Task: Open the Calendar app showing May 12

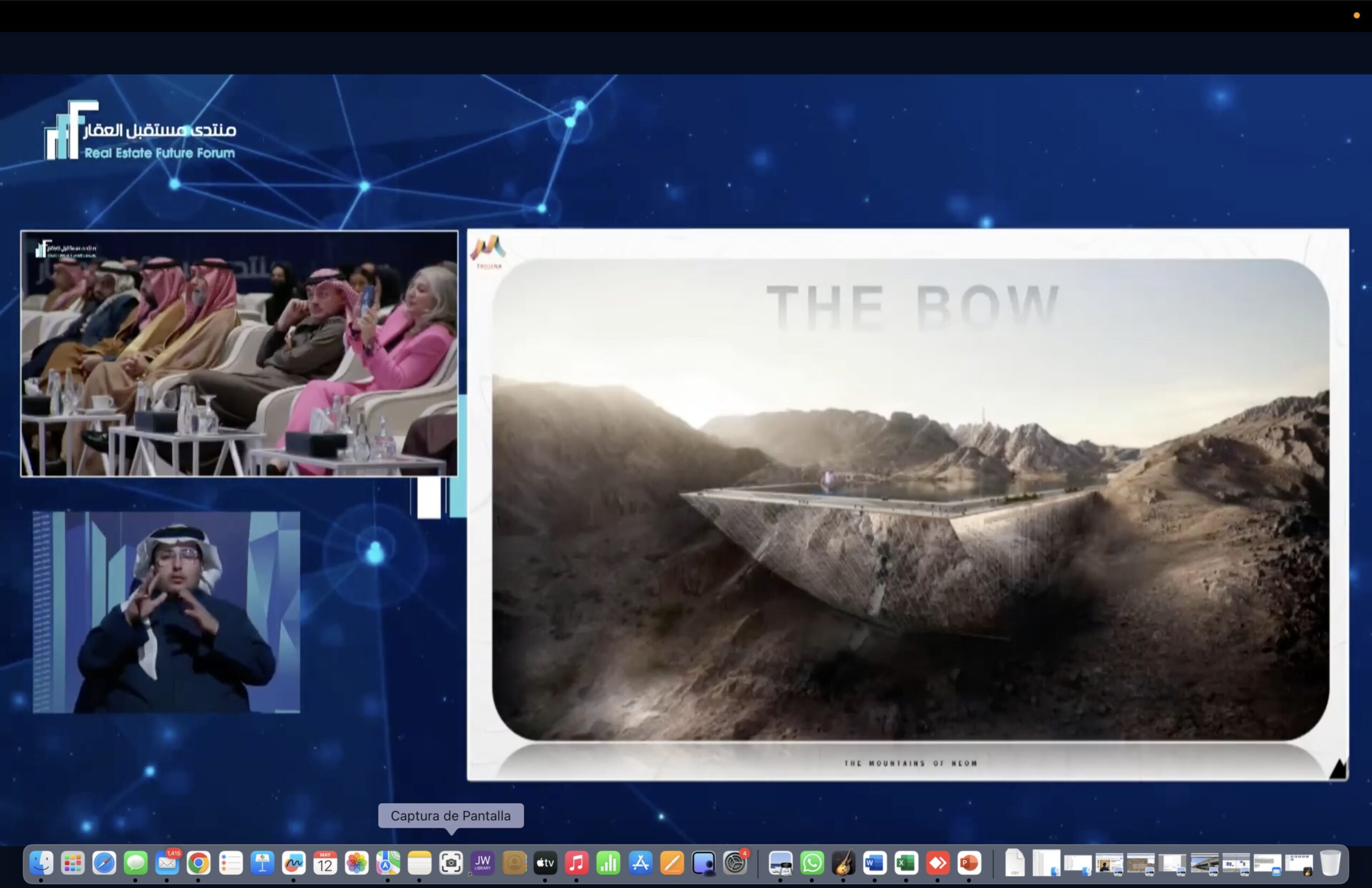Action: (325, 863)
